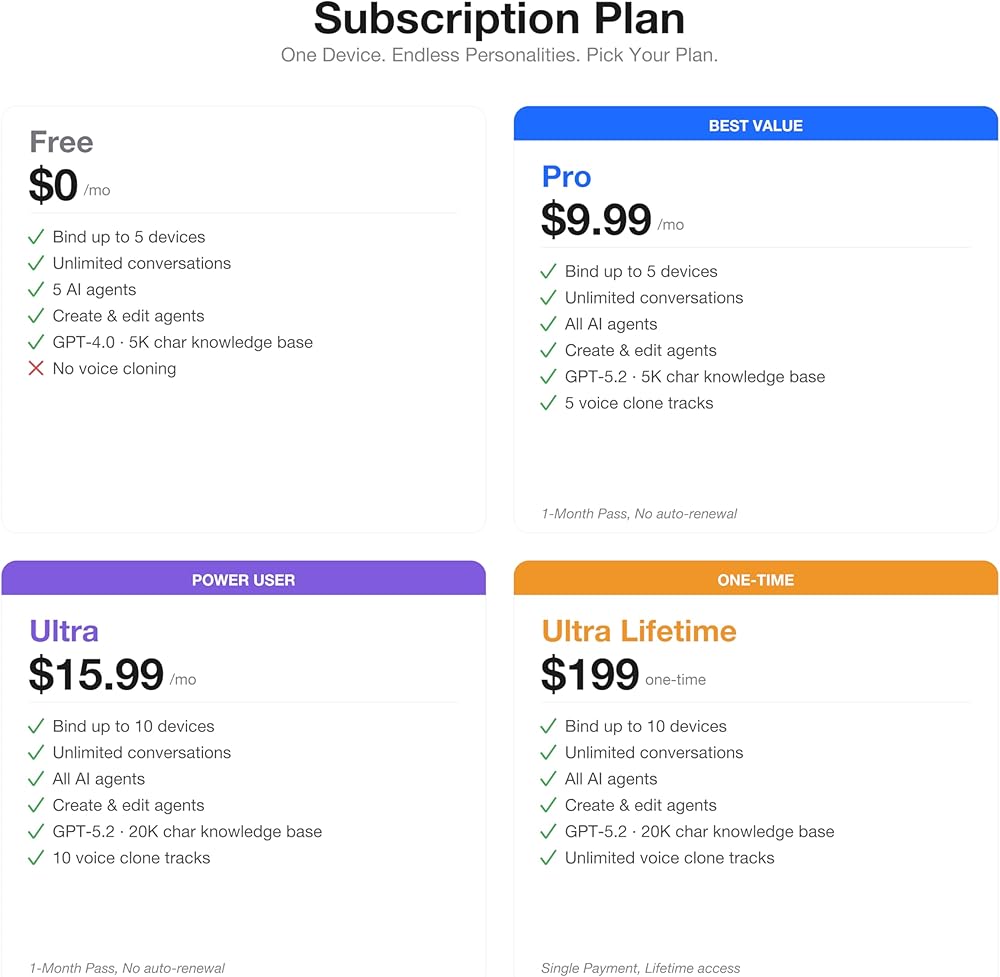The width and height of the screenshot is (1000, 977).
Task: Click the $9.99 Pro price
Action: pos(596,219)
